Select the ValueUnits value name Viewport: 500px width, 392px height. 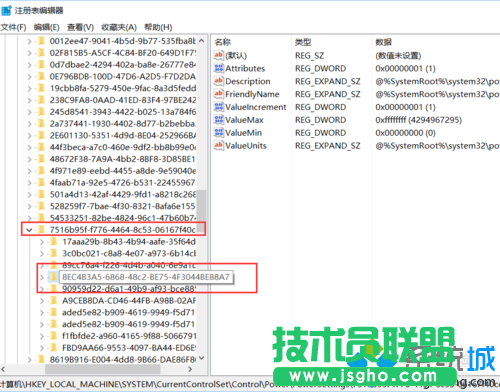click(x=246, y=146)
